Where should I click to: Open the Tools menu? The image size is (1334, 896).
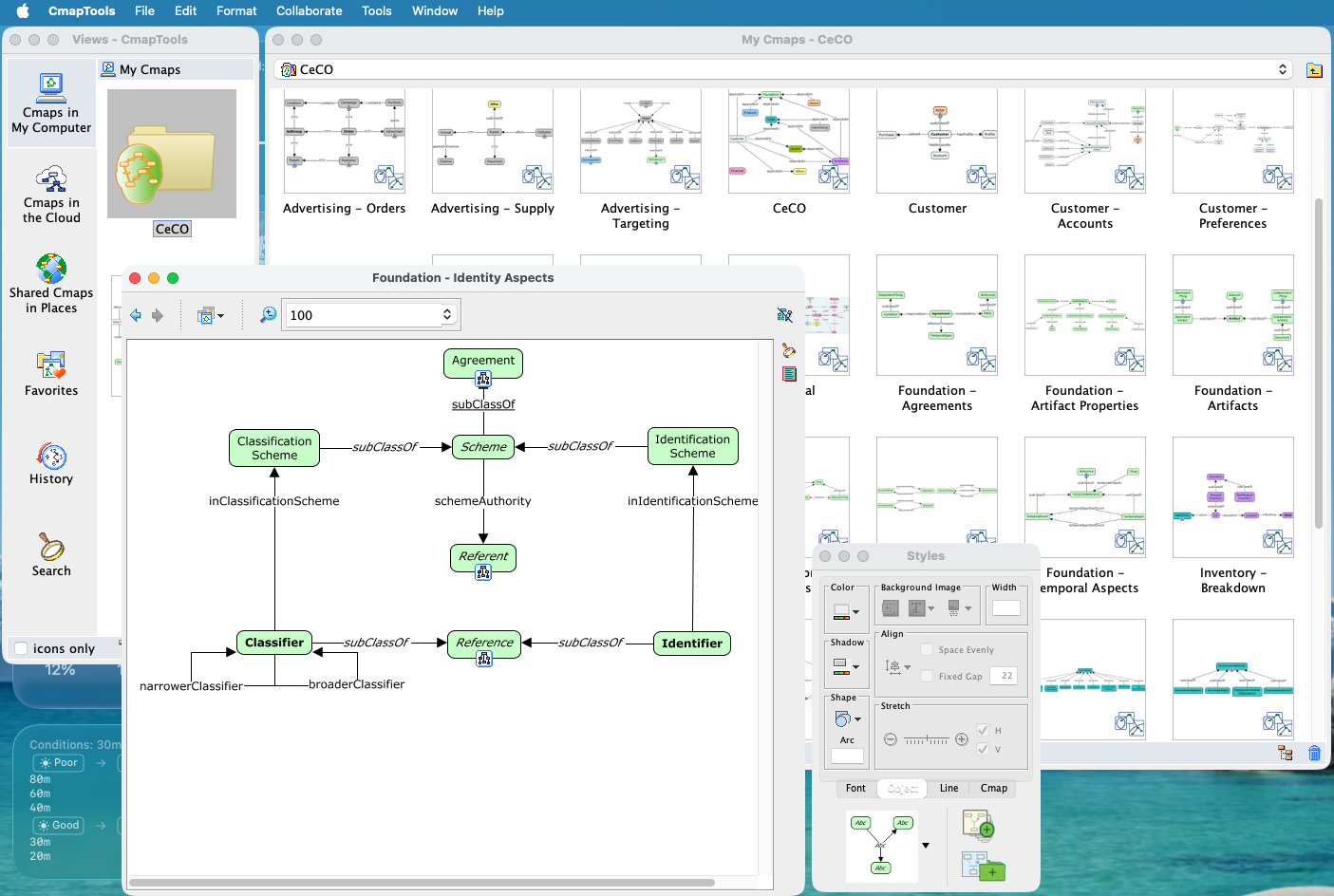click(x=377, y=11)
